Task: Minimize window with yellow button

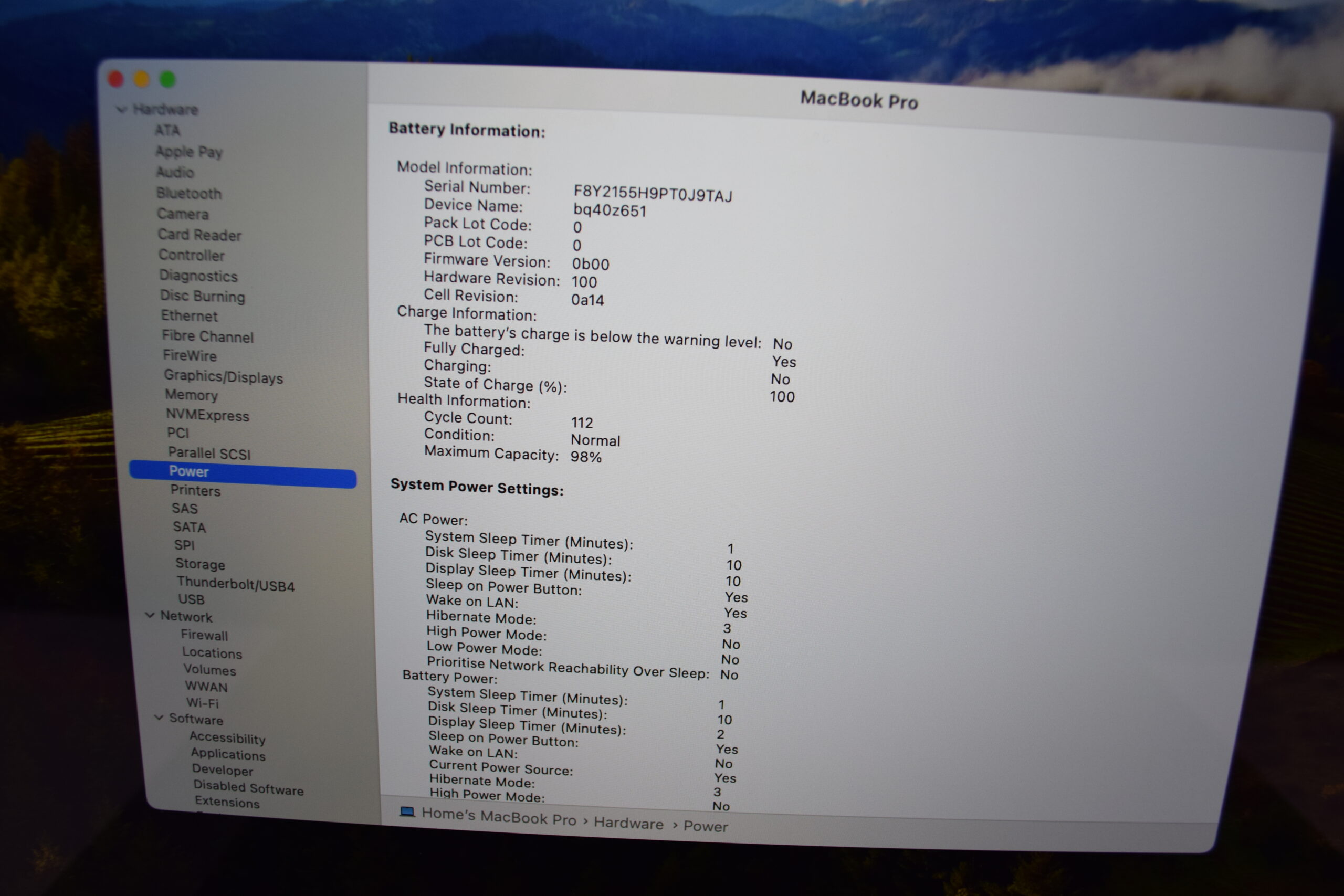Action: point(141,79)
